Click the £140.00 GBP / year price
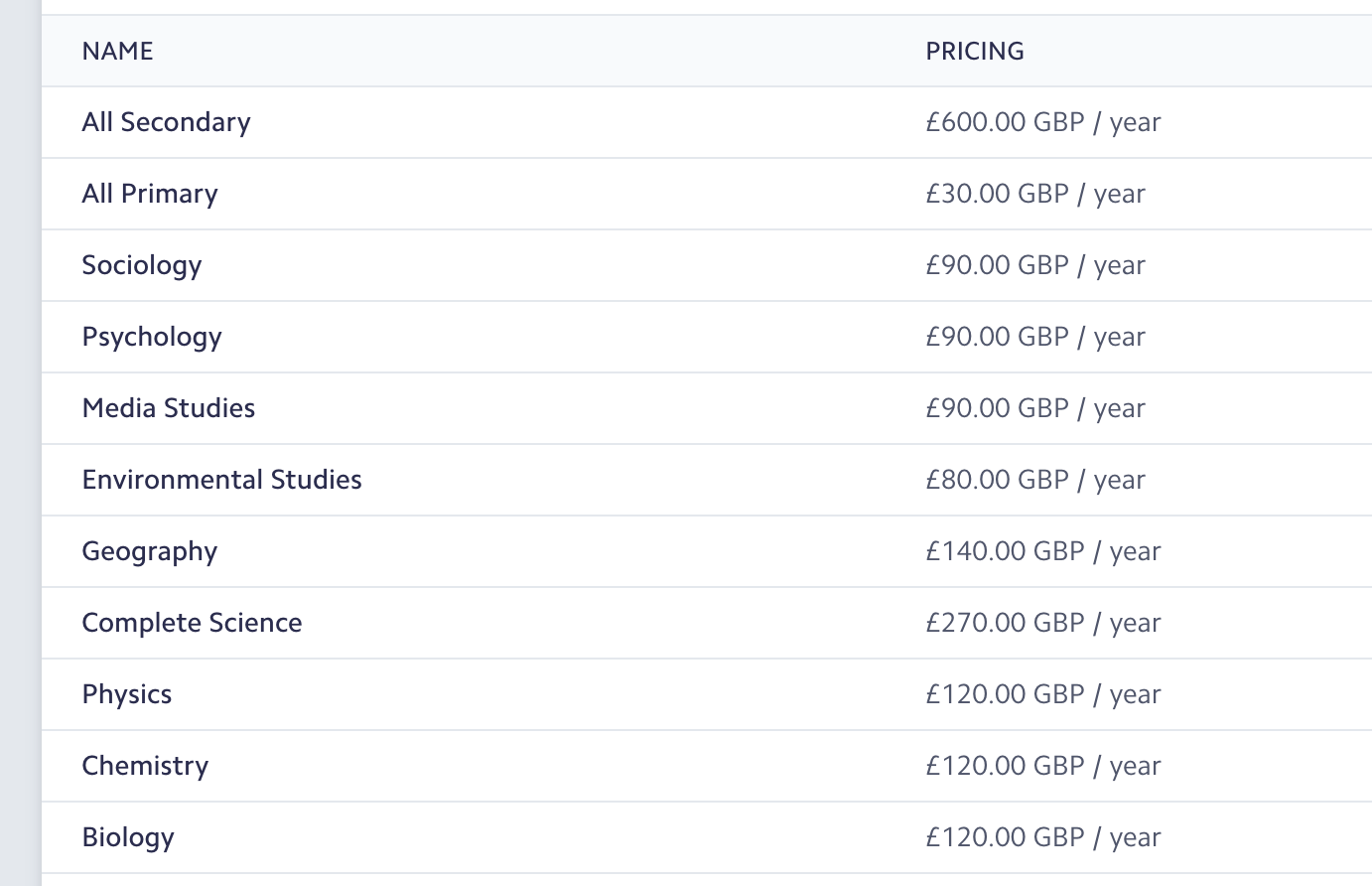Viewport: 1372px width, 886px height. [1043, 551]
